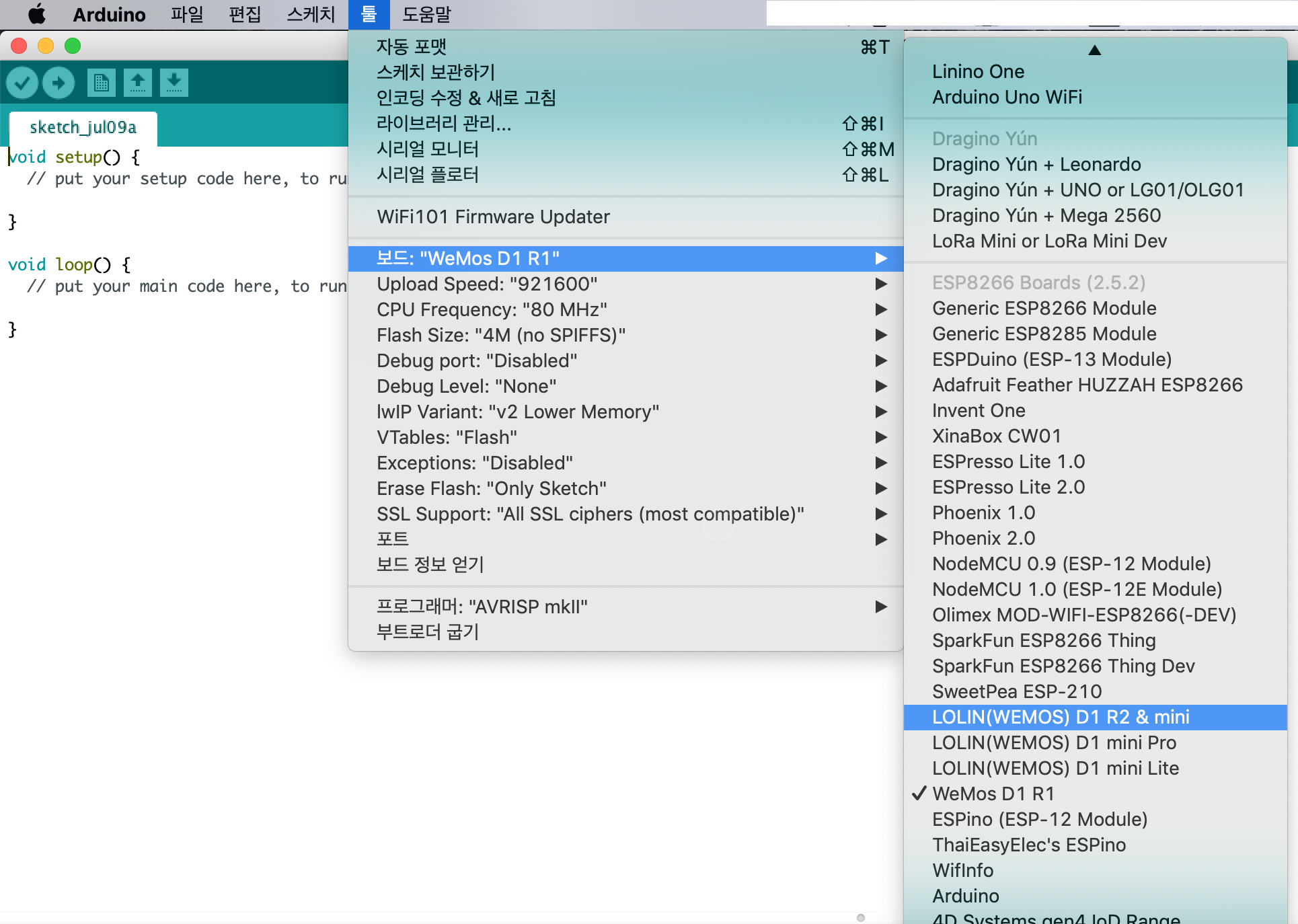Viewport: 1298px width, 924px height.
Task: Select ESPresso Lite 2.0
Action: pos(1095,487)
